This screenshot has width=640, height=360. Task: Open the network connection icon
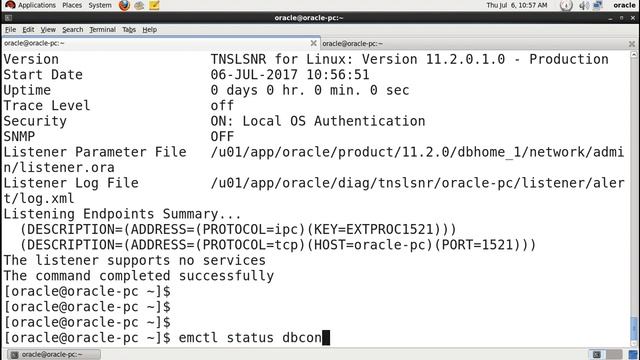click(x=598, y=5)
